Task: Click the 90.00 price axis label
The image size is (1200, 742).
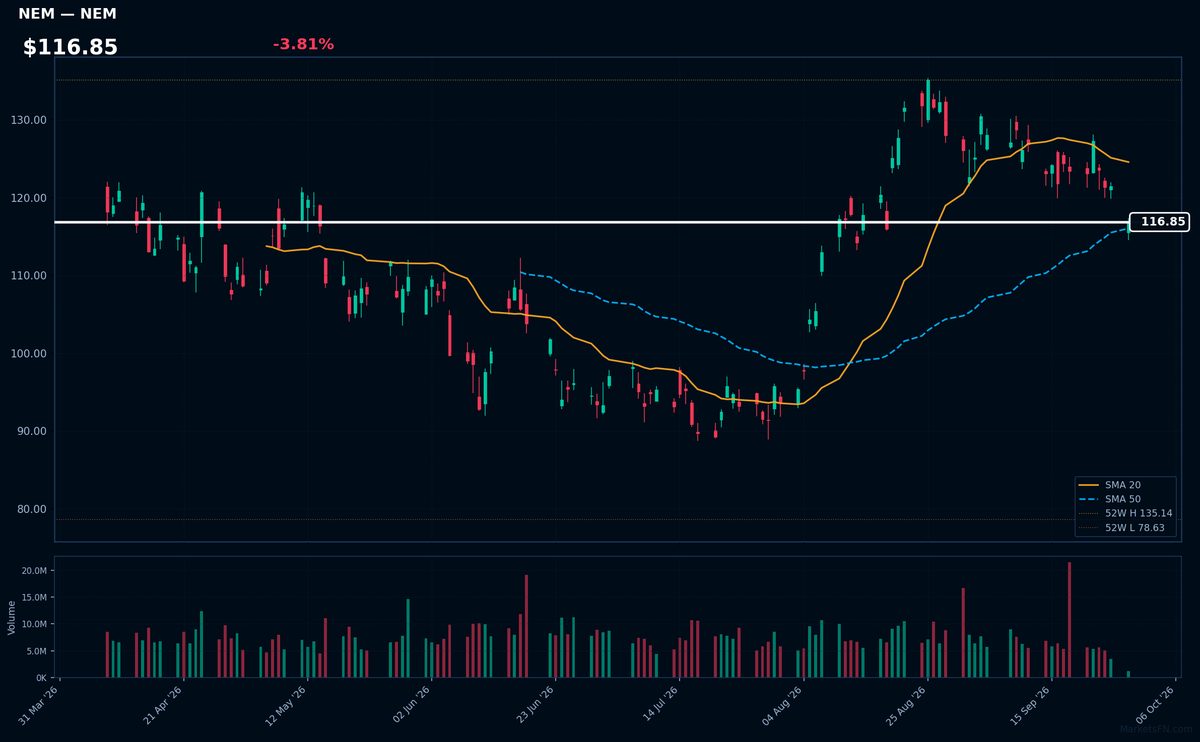Action: 31,432
